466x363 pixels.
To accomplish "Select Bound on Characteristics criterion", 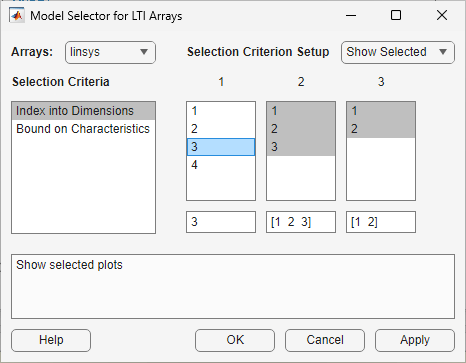I will 83,129.
